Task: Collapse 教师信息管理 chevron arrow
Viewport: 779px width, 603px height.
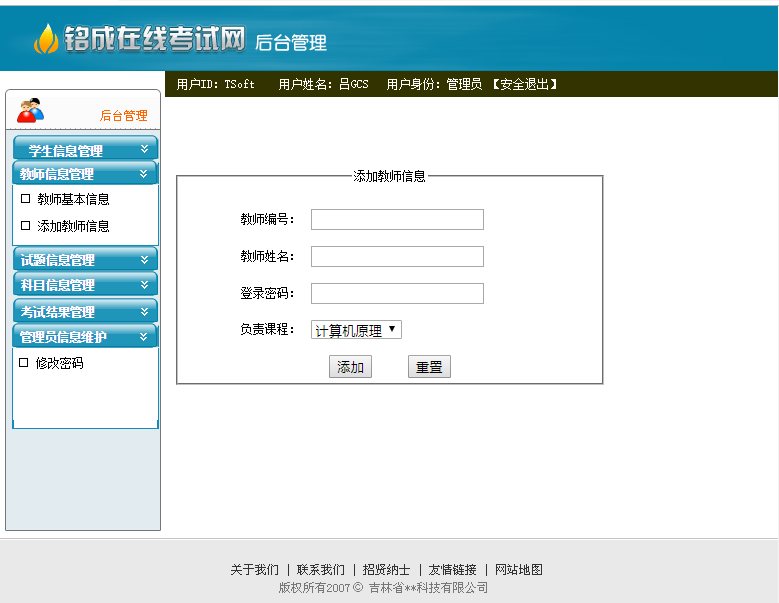Action: 144,173
